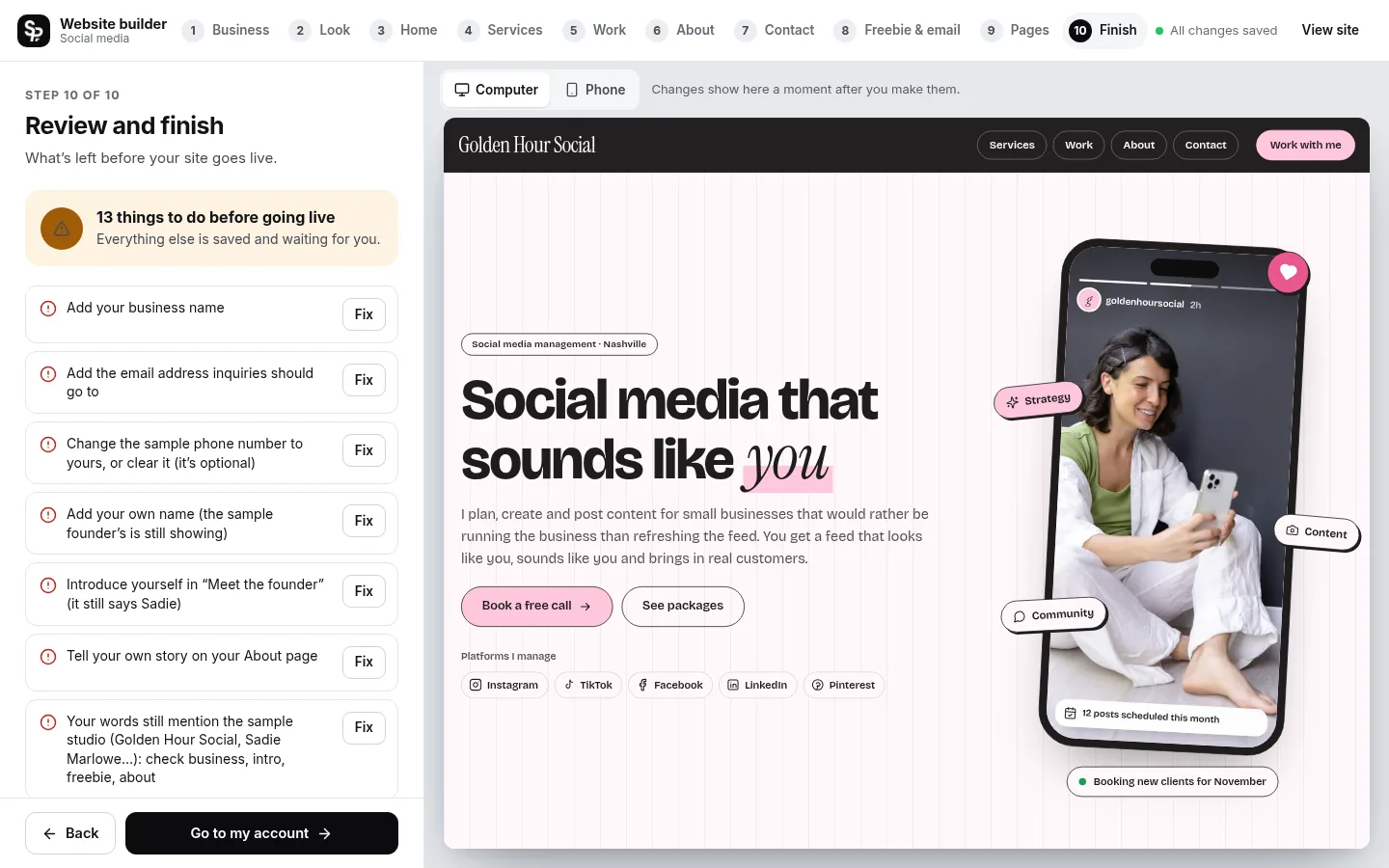Click the alert icon beside email address inquiries
This screenshot has width=1389, height=868.
[x=48, y=374]
